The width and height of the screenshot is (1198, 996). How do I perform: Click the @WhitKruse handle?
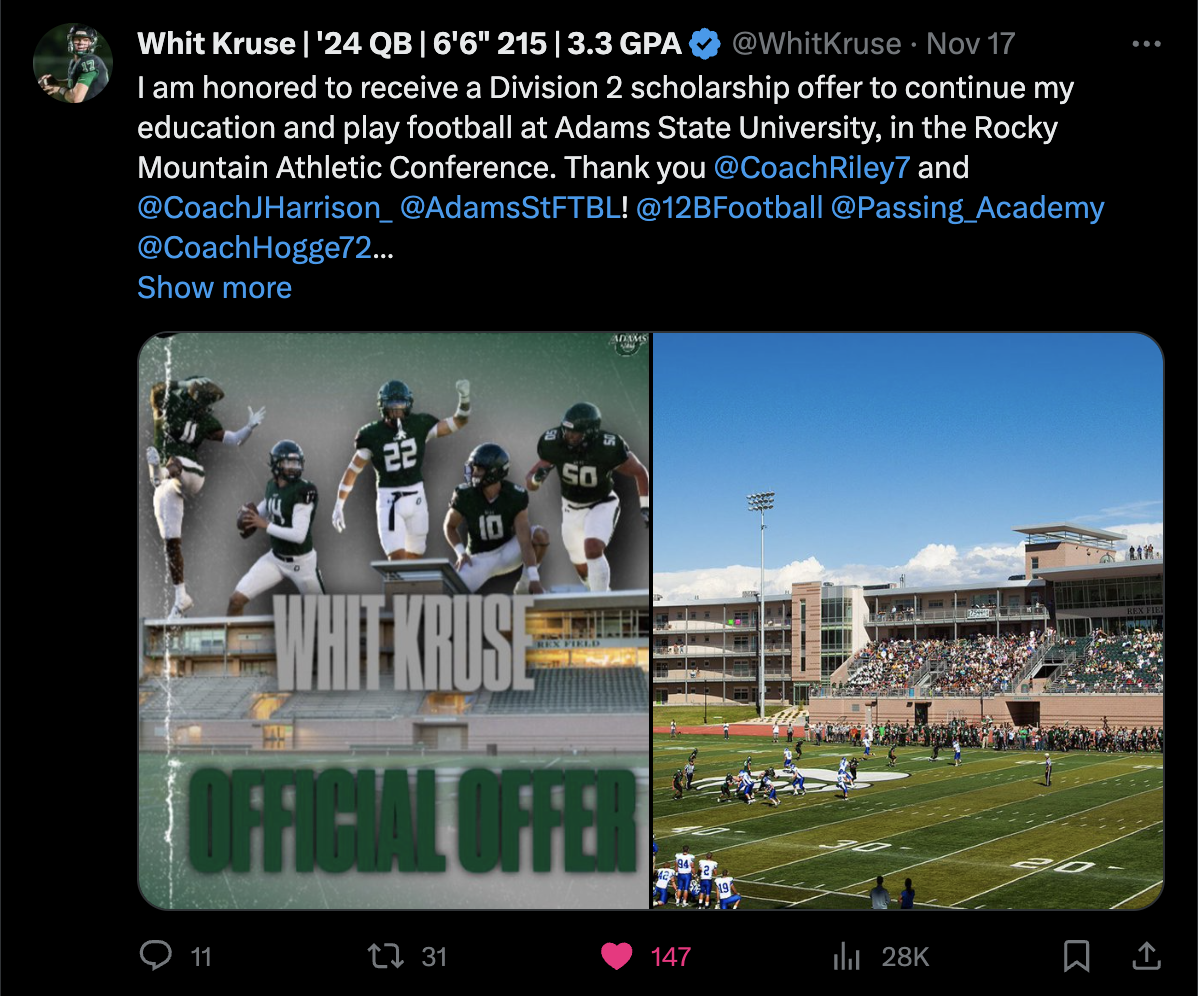[816, 44]
